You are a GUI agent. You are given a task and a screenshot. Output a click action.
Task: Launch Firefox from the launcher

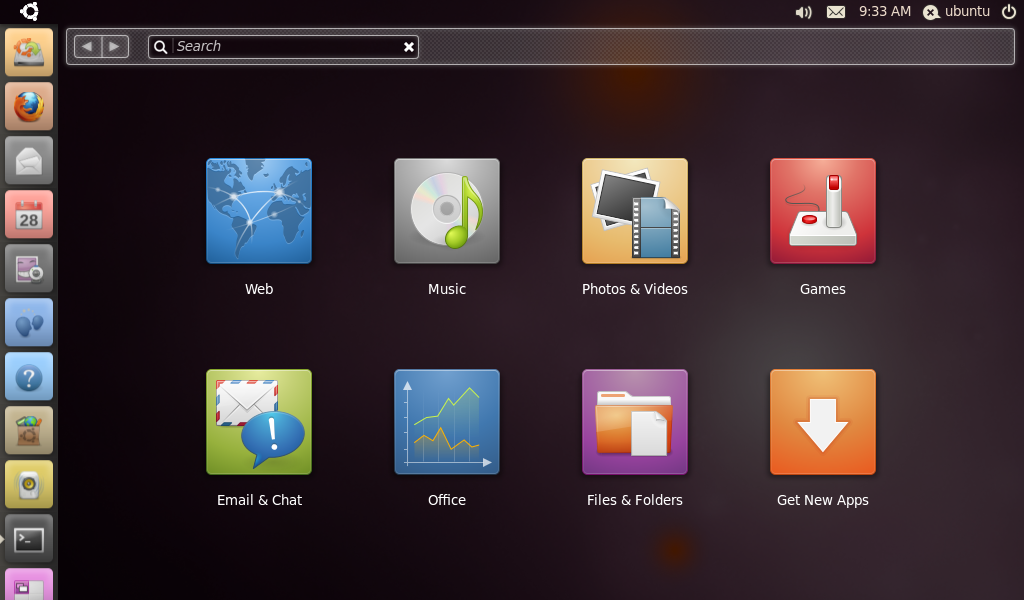tap(29, 106)
